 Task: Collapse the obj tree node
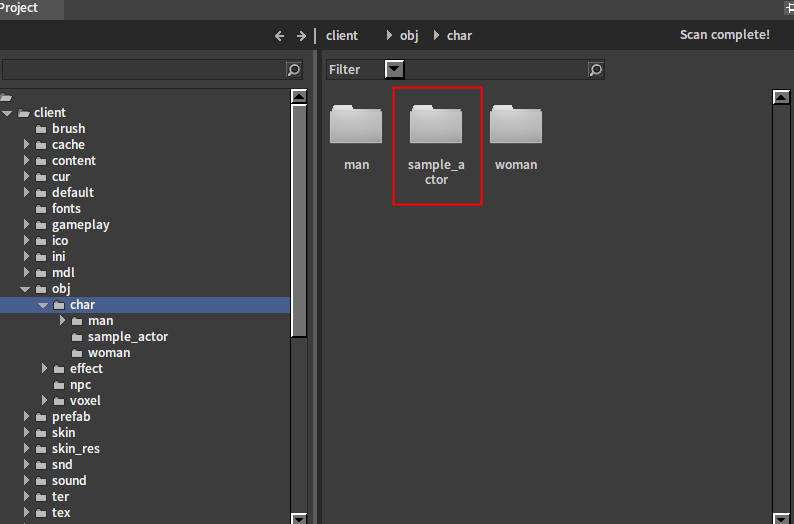[27, 289]
